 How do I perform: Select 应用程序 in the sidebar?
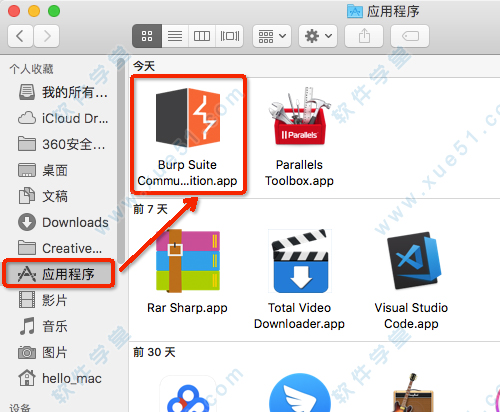59,274
